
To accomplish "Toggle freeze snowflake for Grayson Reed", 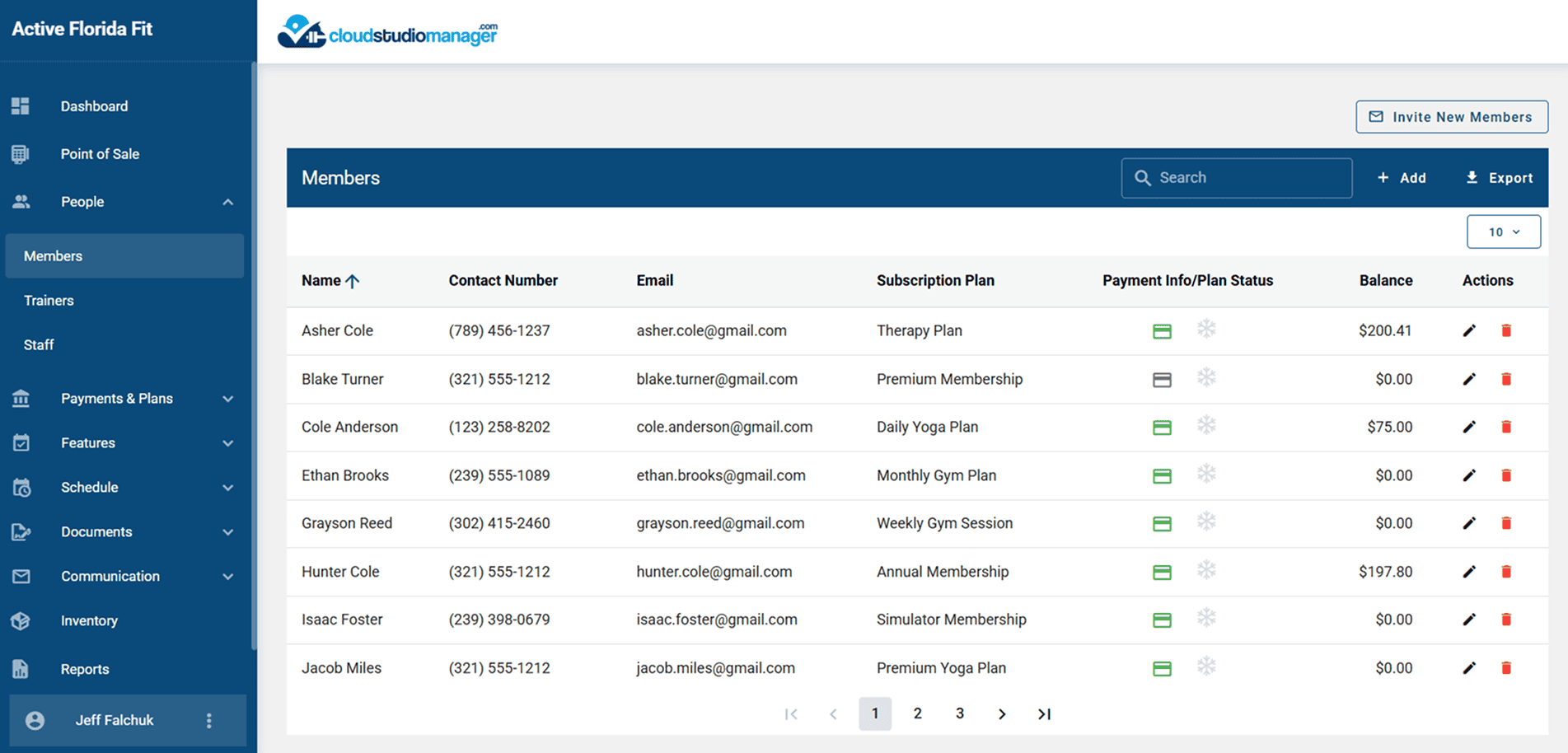I will 1206,521.
